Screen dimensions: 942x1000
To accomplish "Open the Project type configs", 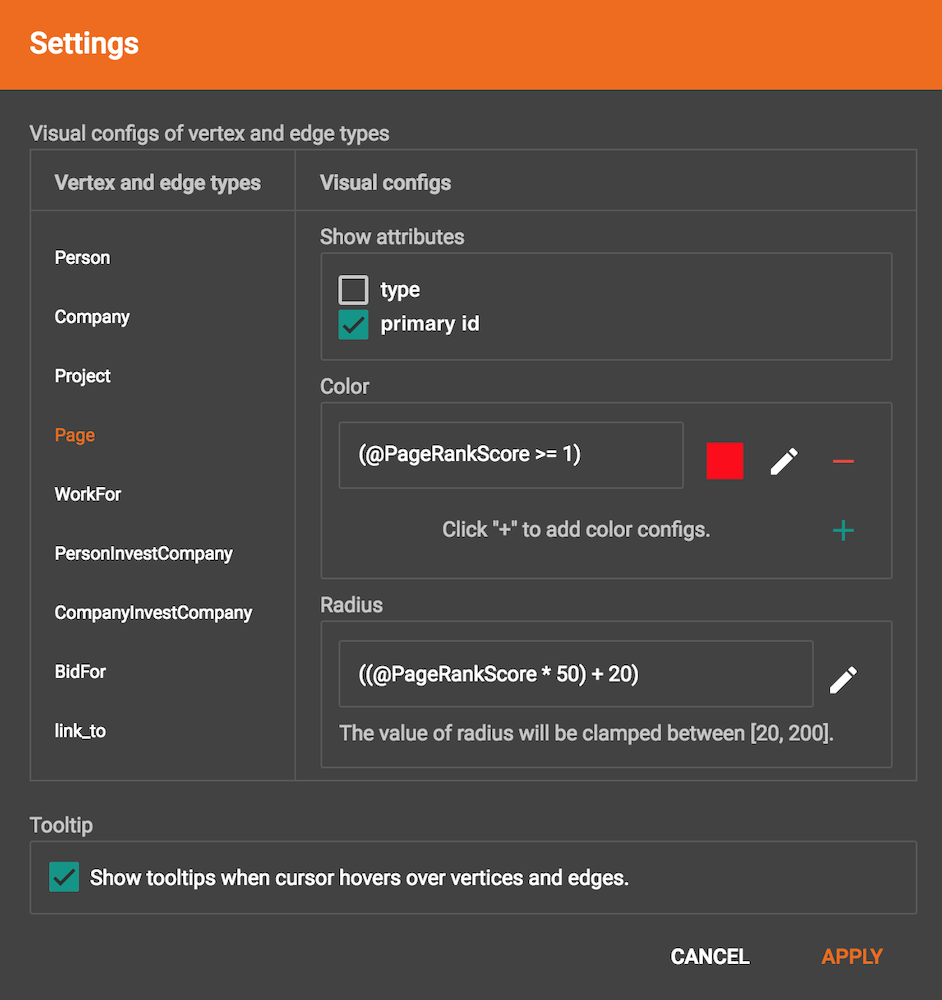I will [x=83, y=376].
